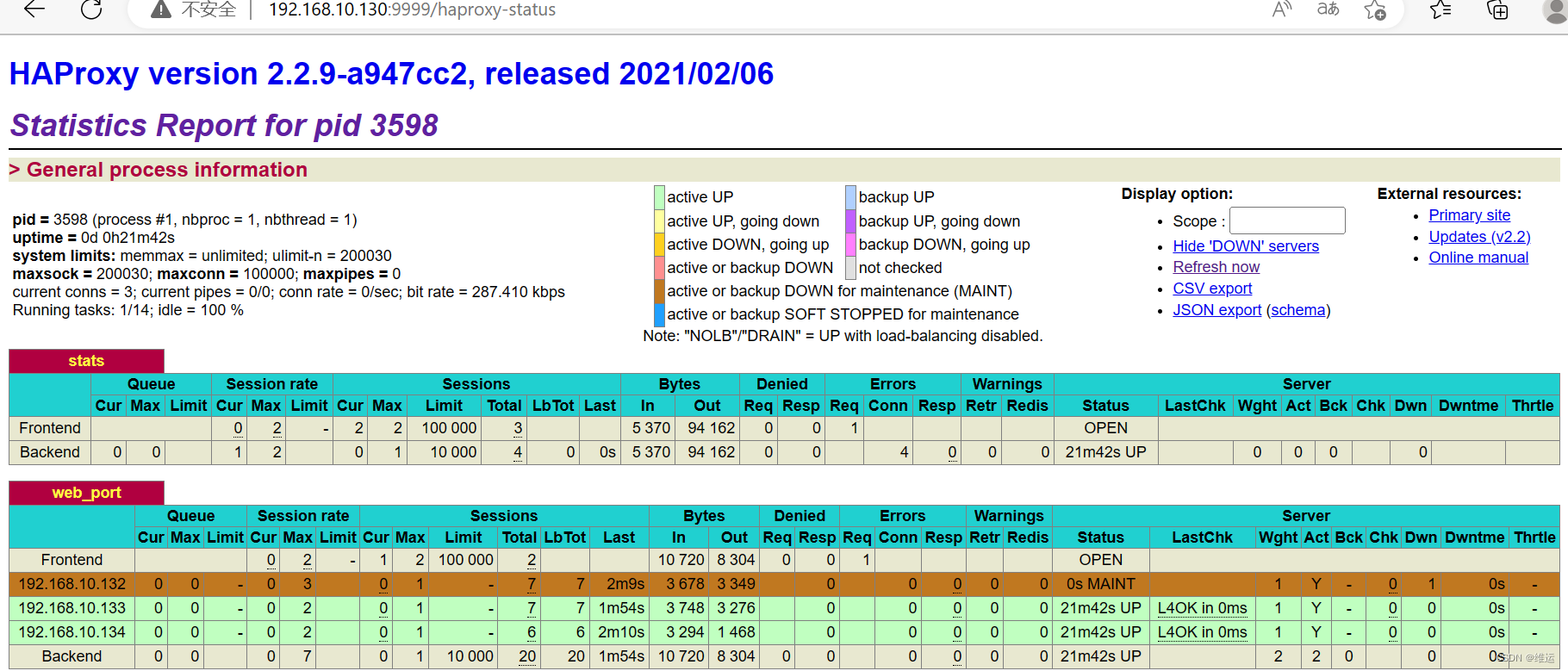The image size is (1568, 671).
Task: Click the active UP, going down swatch
Action: pyautogui.click(x=659, y=221)
